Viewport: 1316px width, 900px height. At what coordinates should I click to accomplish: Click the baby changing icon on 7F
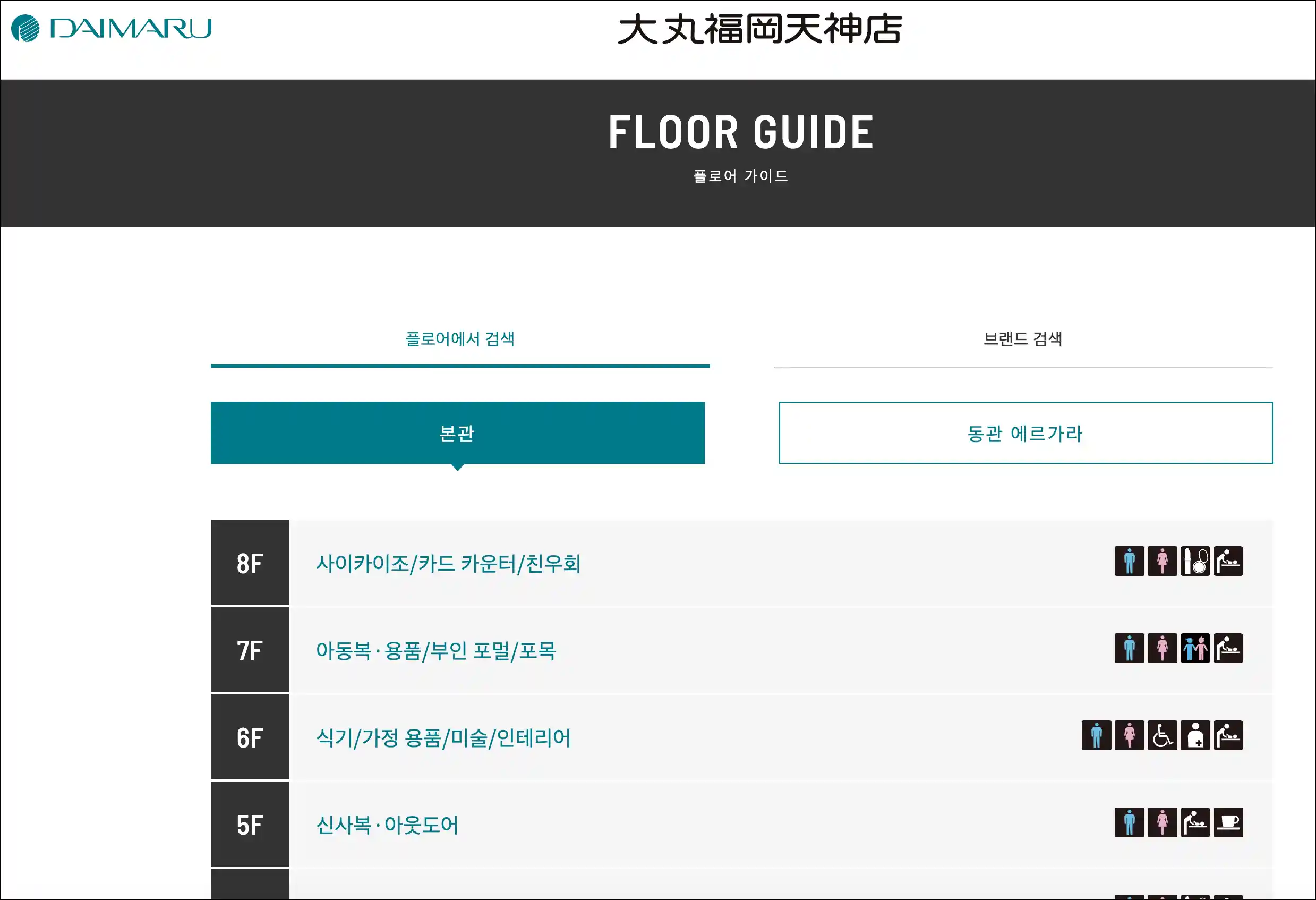tap(1228, 648)
